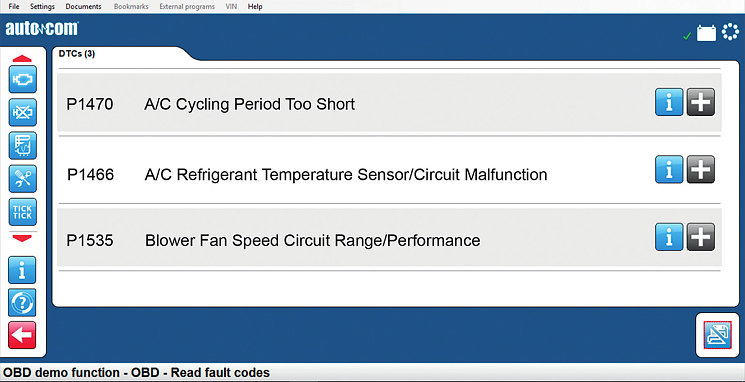Go back with the red arrow button
The image size is (745, 382).
coord(22,335)
